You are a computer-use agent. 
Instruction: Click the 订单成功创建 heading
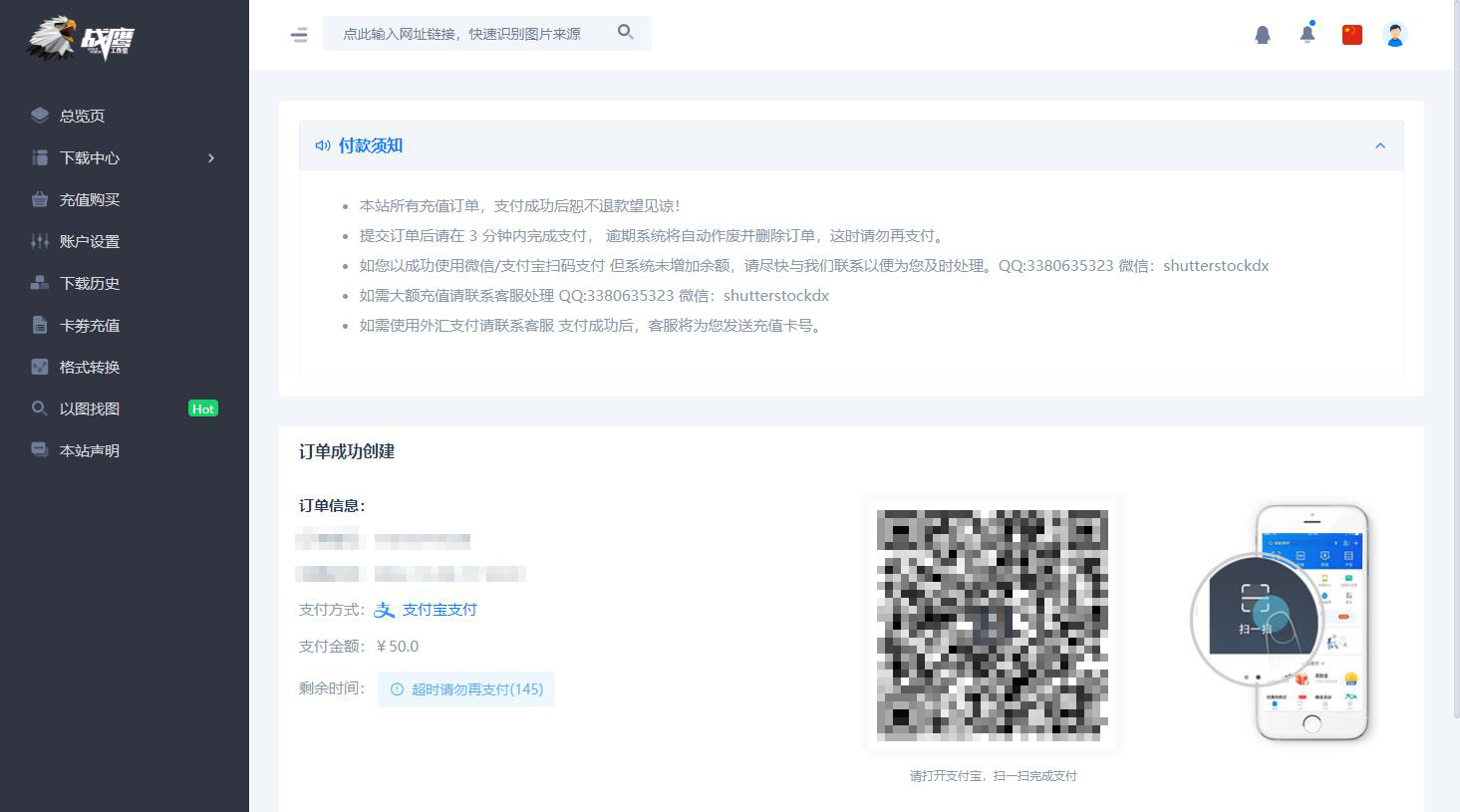click(x=347, y=451)
